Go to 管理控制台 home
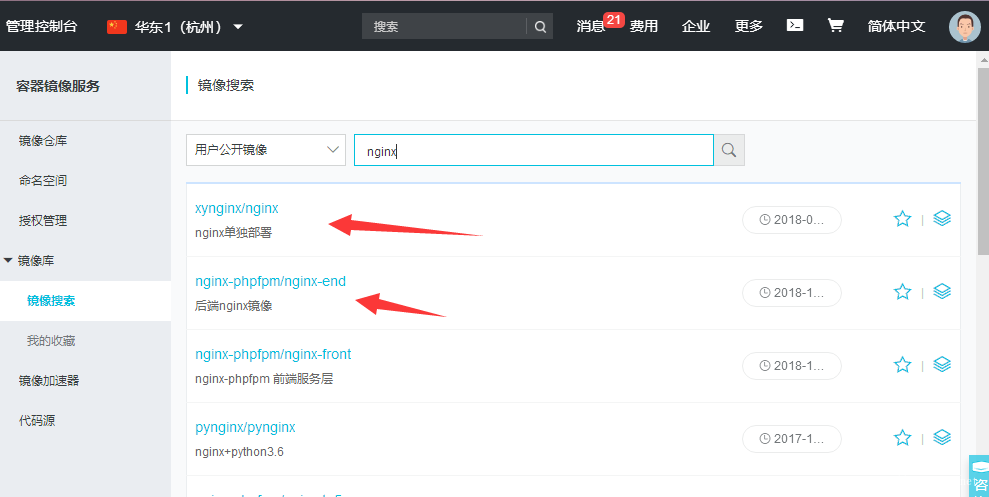This screenshot has height=497, width=989. tap(42, 26)
